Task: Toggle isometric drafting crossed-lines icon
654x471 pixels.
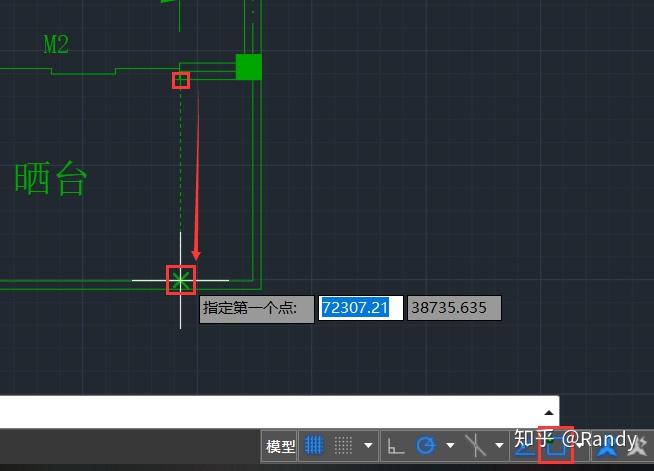Action: click(475, 446)
